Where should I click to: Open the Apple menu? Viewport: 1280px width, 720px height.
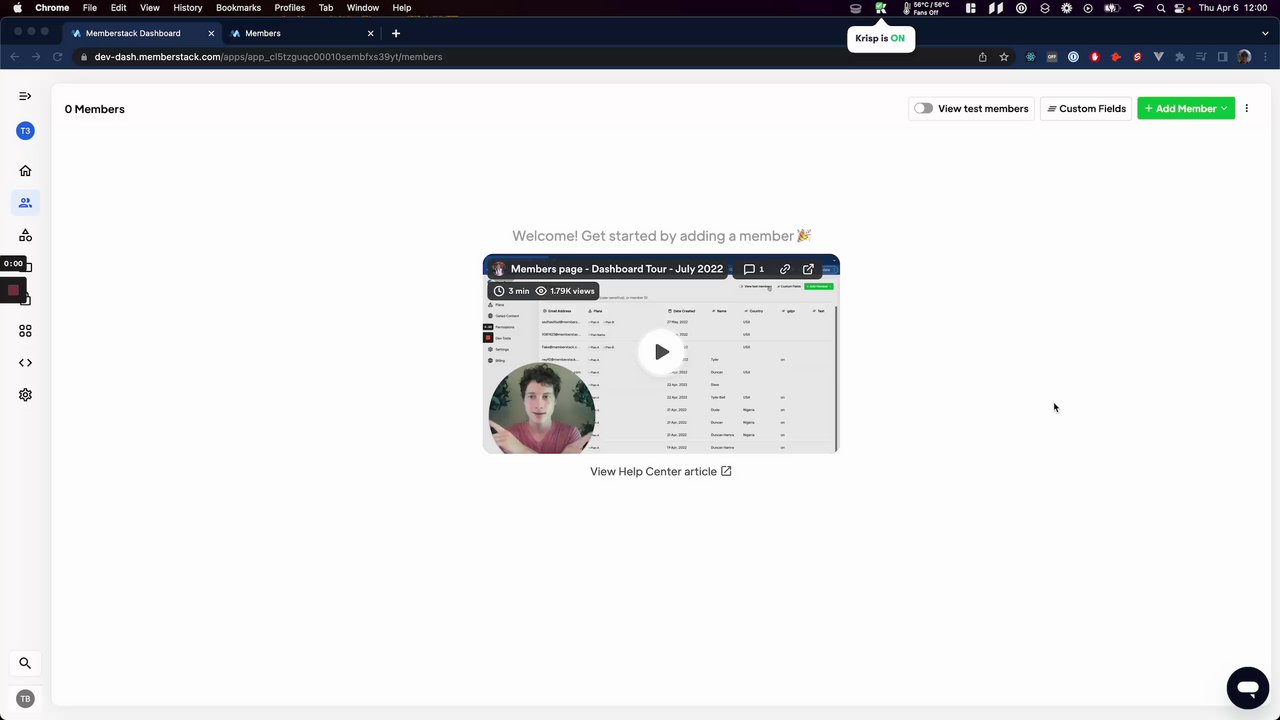click(x=17, y=7)
